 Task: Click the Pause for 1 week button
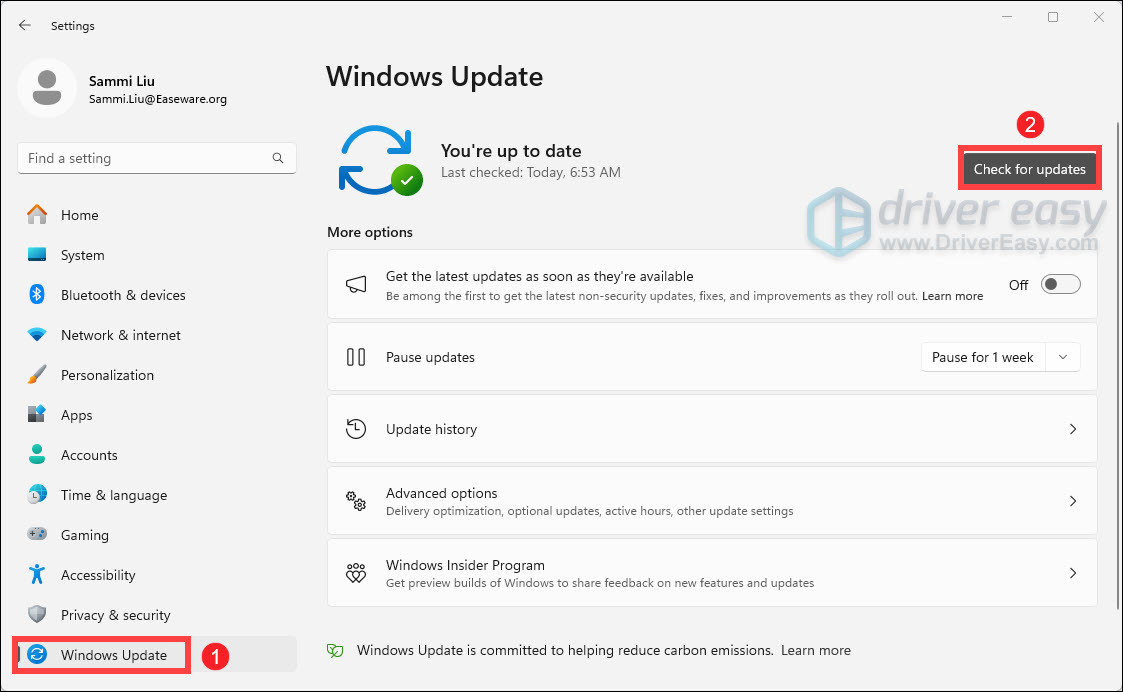click(982, 357)
